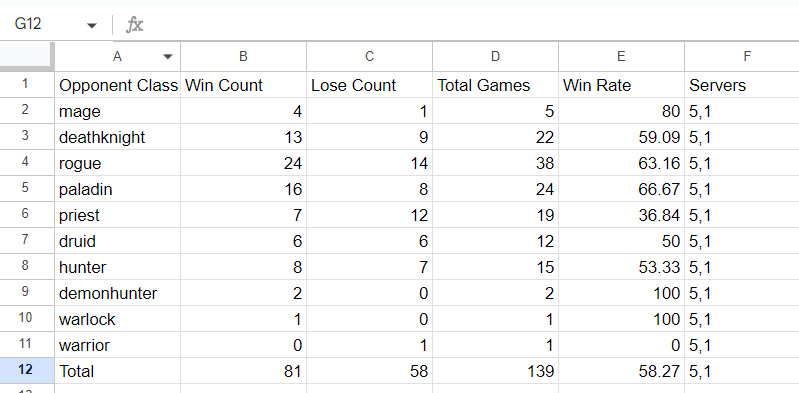Select the 'deathknight' cell
799x393 pixels.
[118, 137]
